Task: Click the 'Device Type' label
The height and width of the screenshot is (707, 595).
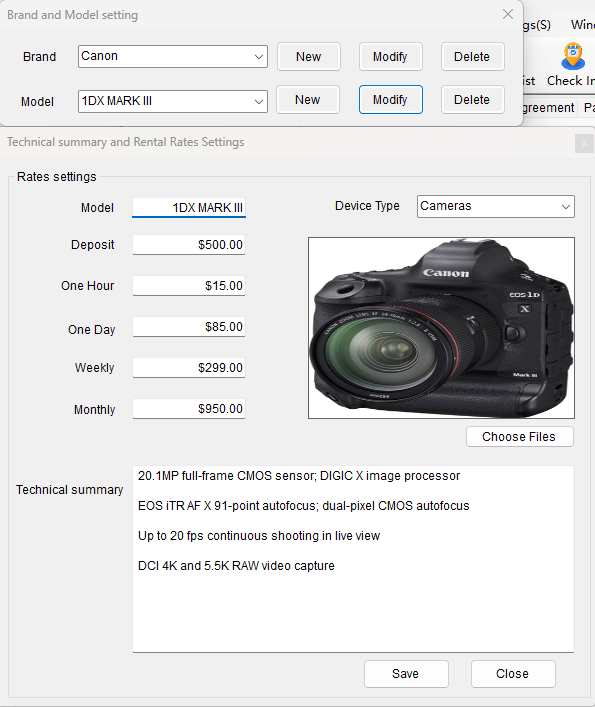Action: click(x=367, y=206)
